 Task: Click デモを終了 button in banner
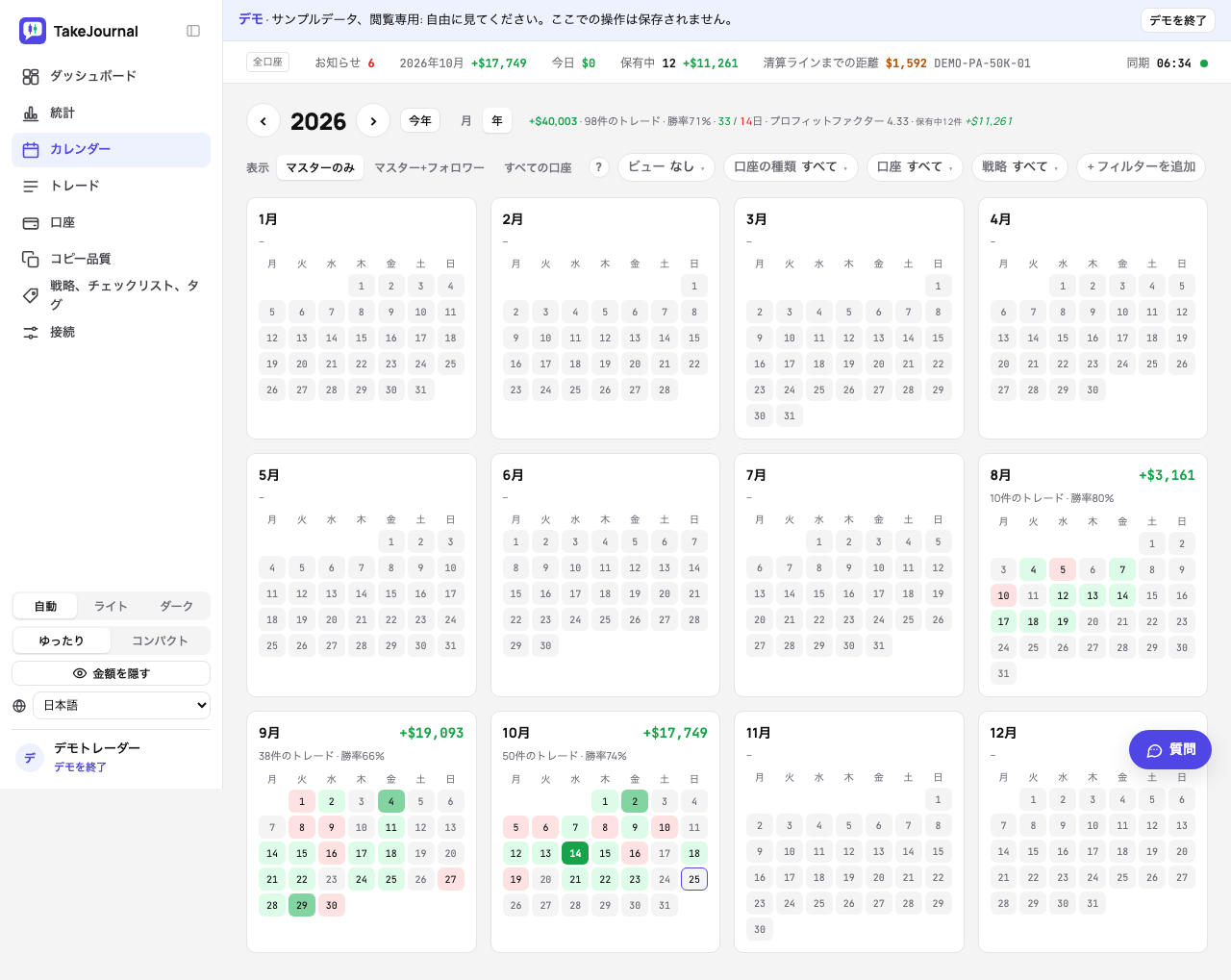1178,20
